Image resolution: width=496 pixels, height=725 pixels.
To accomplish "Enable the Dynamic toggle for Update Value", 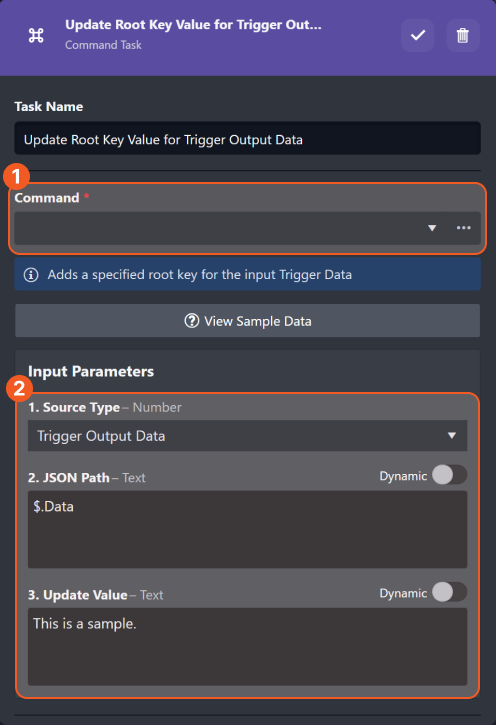I will 449,592.
